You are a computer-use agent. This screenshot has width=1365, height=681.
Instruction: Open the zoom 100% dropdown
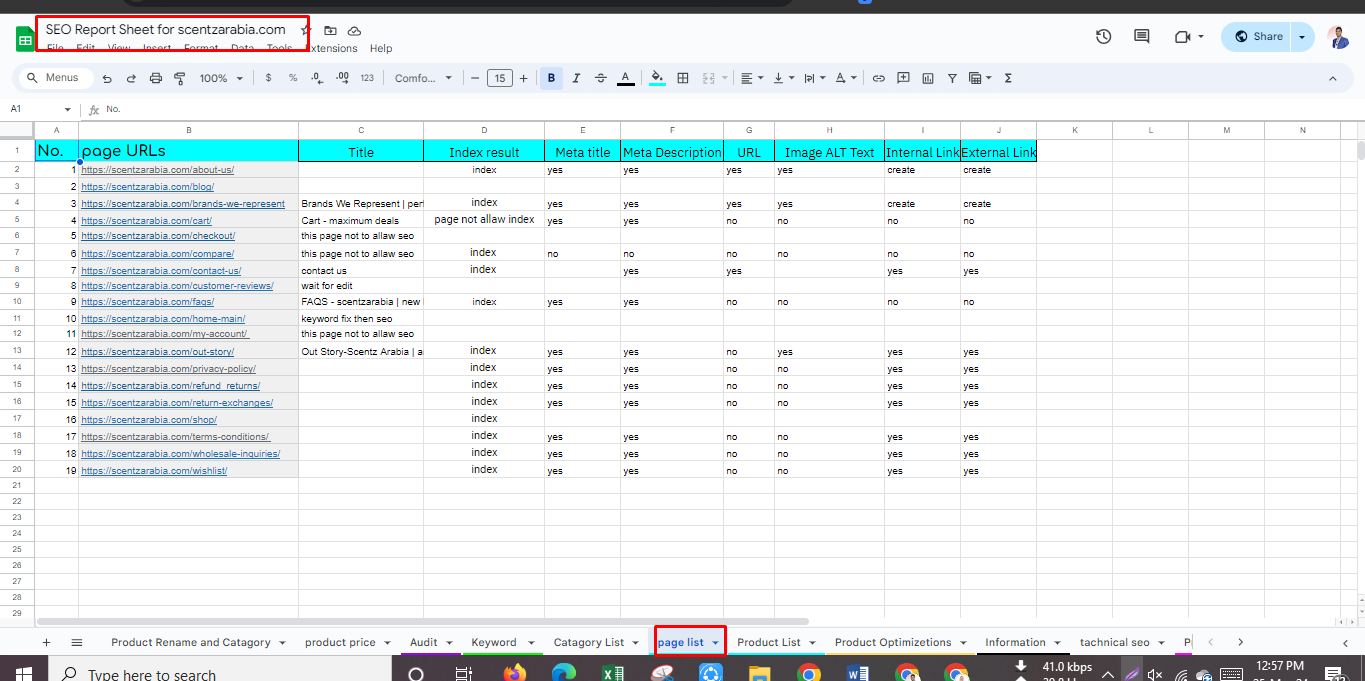tap(220, 78)
